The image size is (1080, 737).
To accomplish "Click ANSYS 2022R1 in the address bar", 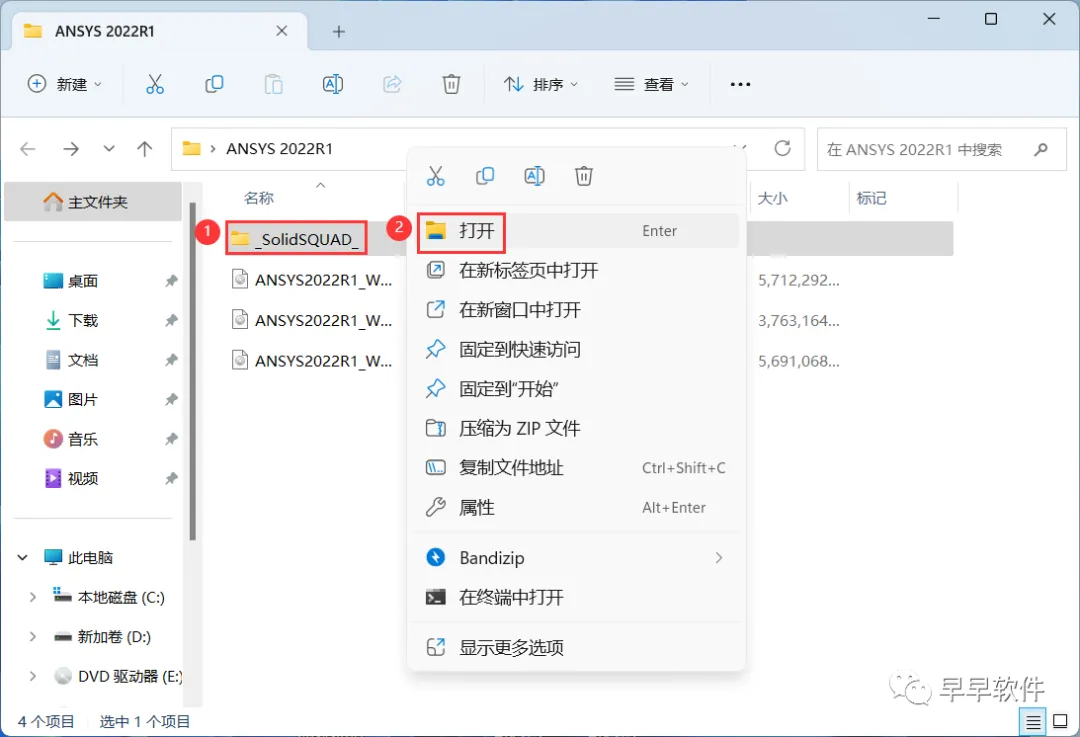I will click(280, 149).
